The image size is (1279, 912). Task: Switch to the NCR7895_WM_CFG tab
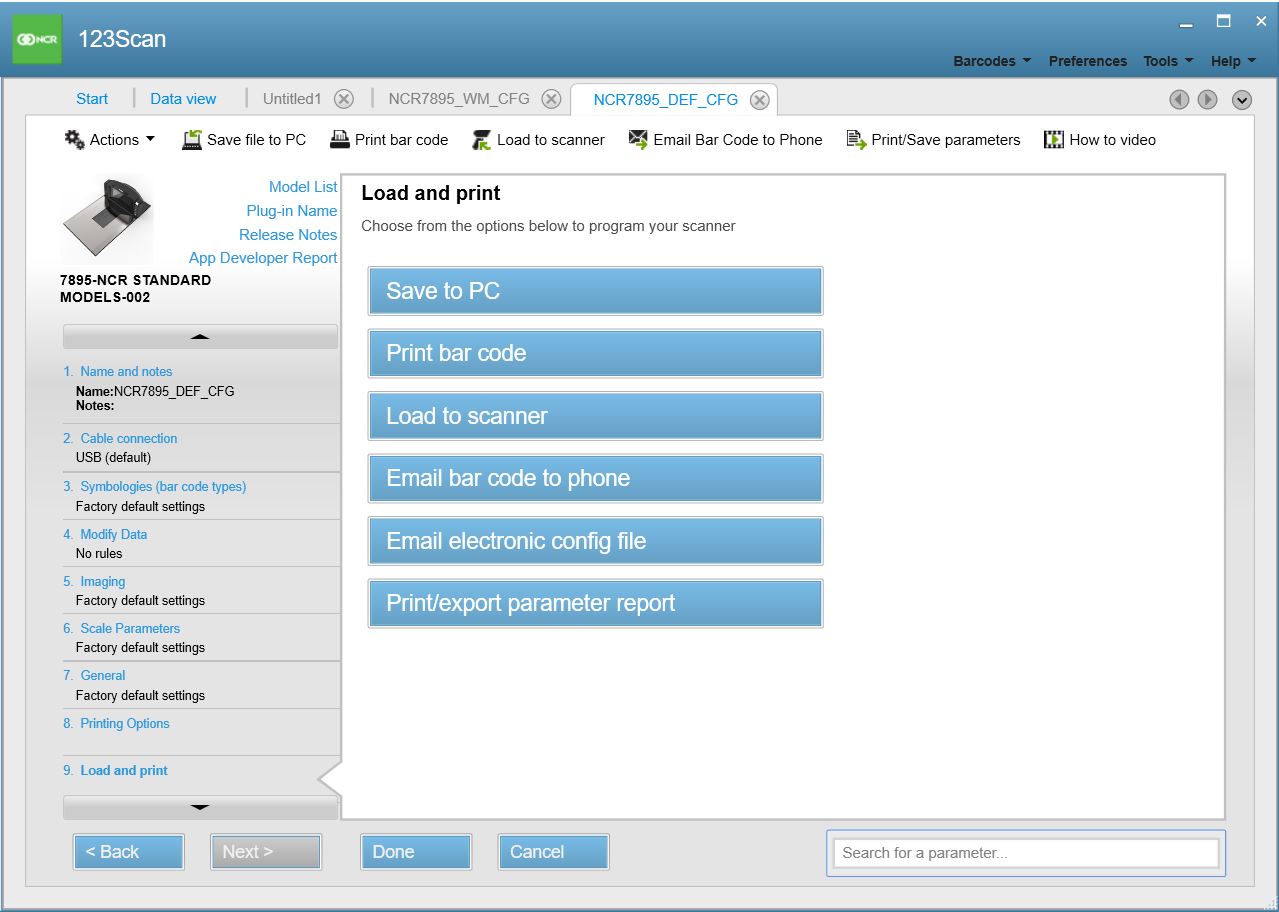[460, 99]
